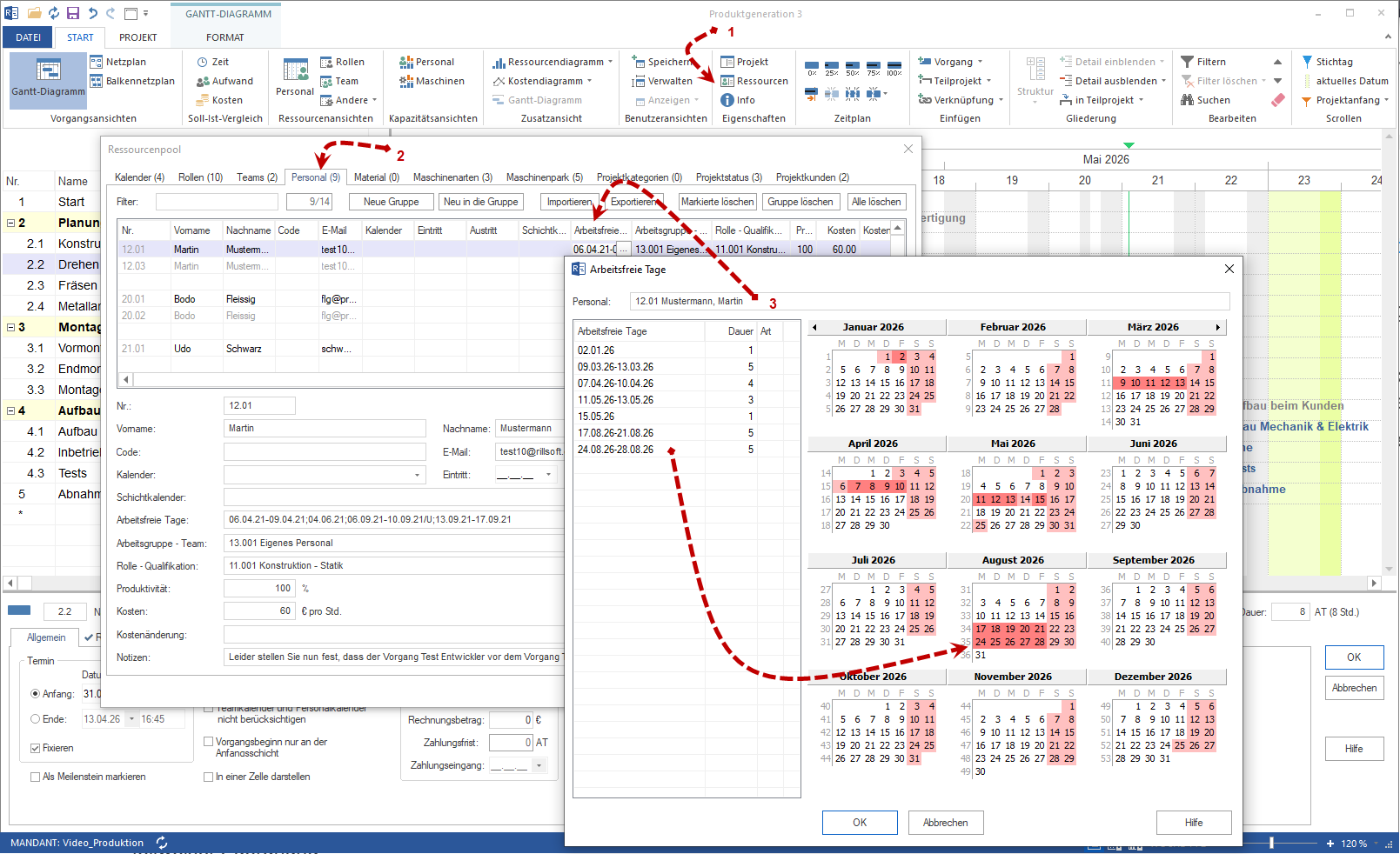The width and height of the screenshot is (1400, 854).
Task: Click OK in Arbeitsfreie Tage dialog
Action: click(860, 823)
